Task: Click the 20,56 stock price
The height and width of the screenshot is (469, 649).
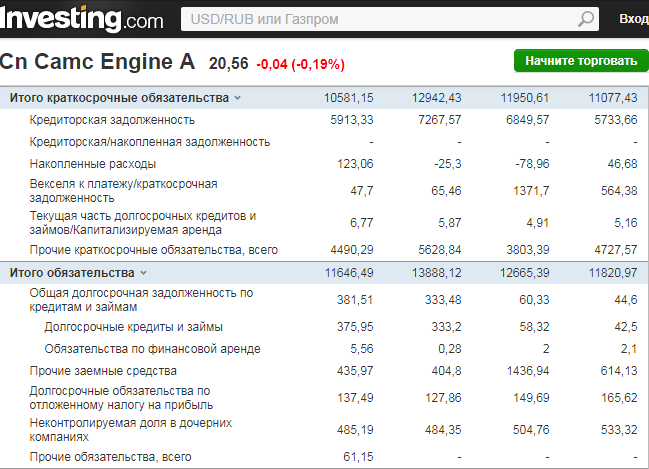Action: pyautogui.click(x=228, y=64)
